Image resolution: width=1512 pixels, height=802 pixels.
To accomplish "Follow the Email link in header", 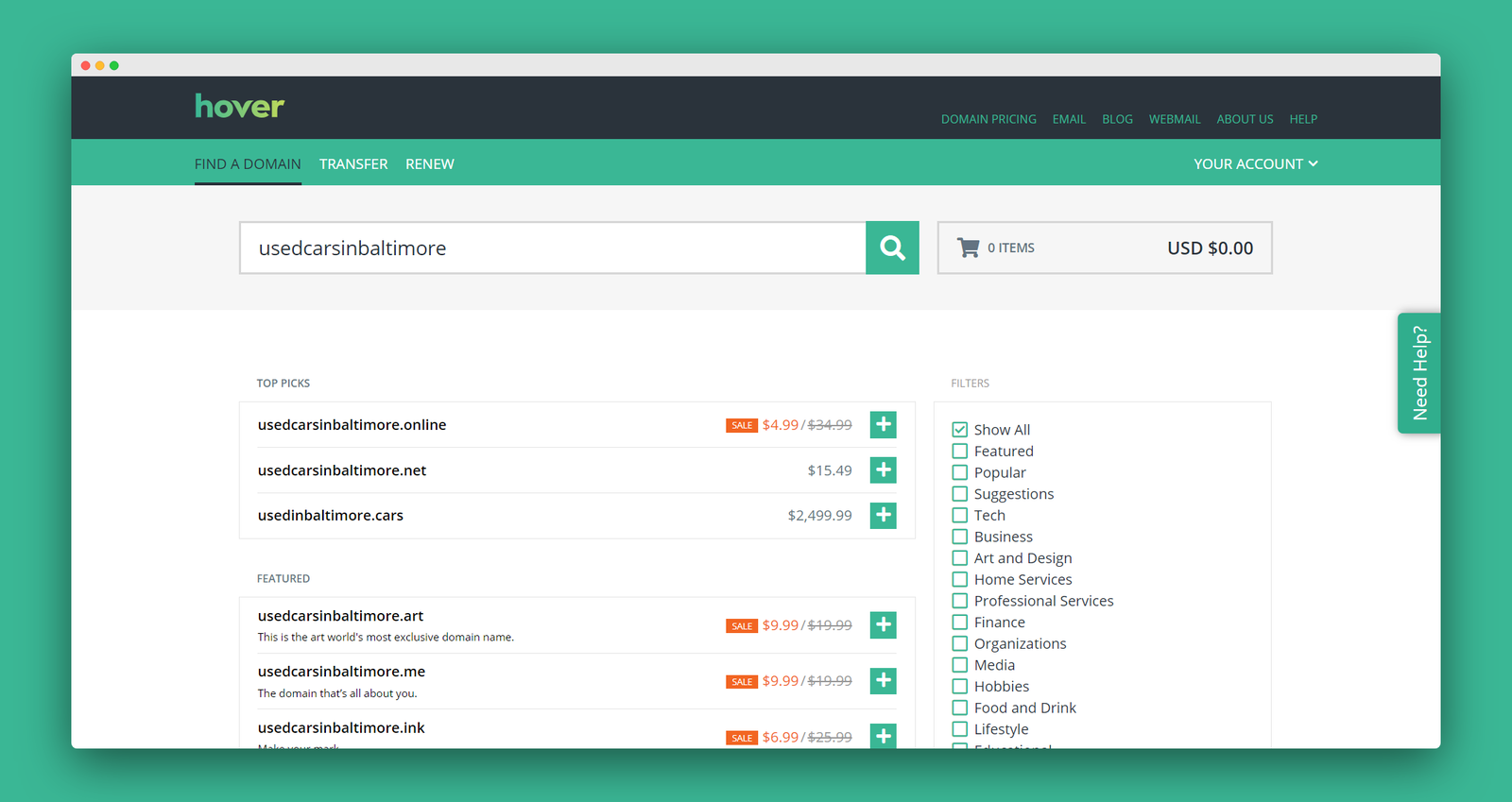I will [x=1069, y=119].
